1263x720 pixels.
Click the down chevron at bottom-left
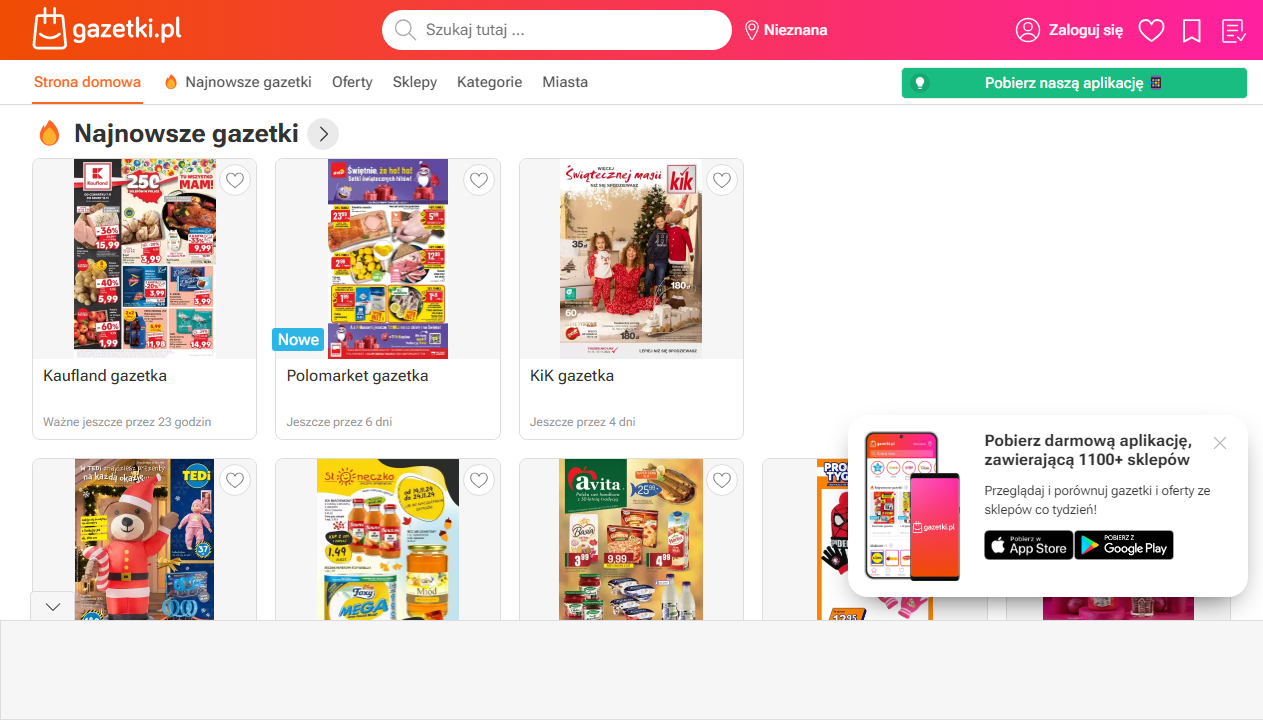click(x=53, y=606)
